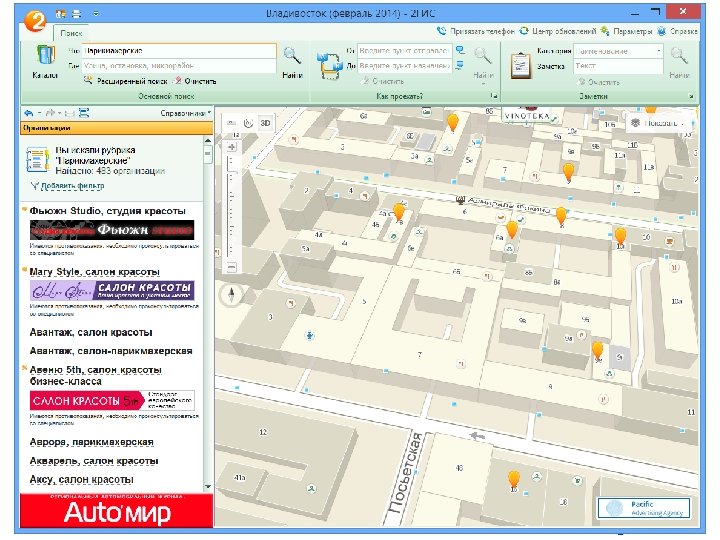The image size is (720, 540).
Task: Click the До destination field
Action: tap(405, 66)
